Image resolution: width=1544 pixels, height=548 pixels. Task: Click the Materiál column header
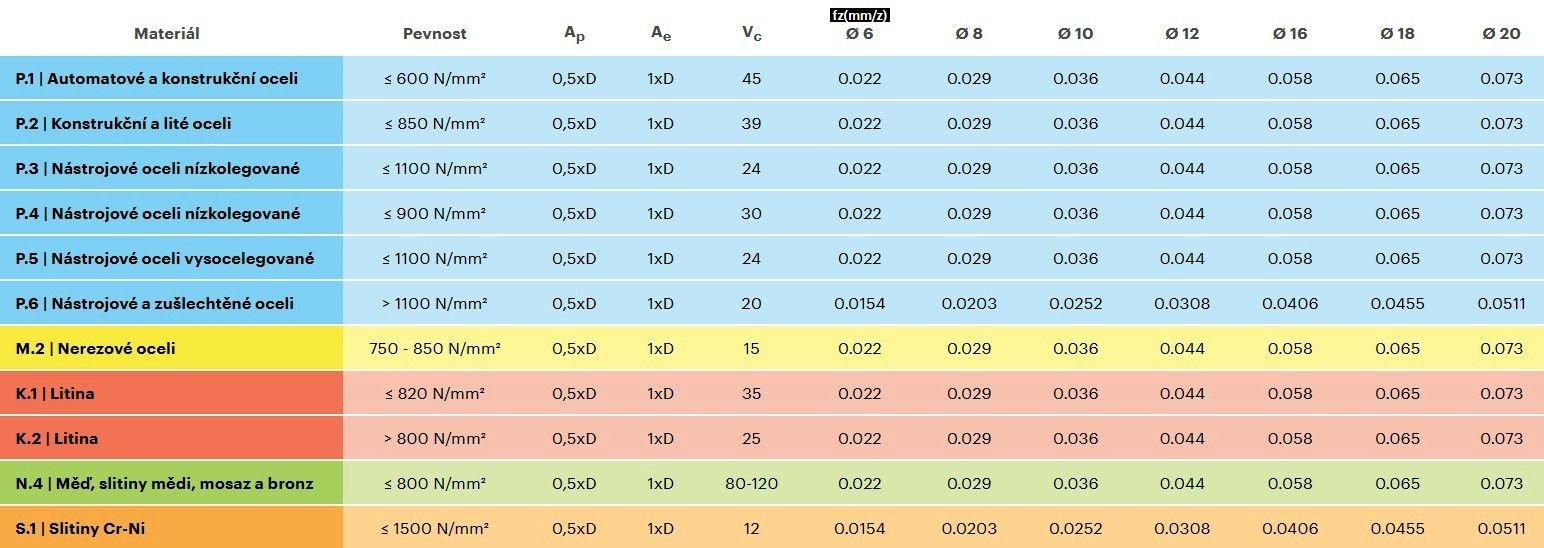tap(167, 34)
